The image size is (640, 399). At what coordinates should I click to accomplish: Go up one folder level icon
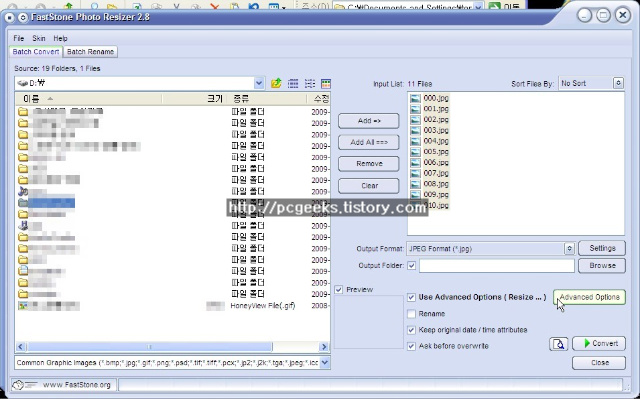tap(276, 84)
